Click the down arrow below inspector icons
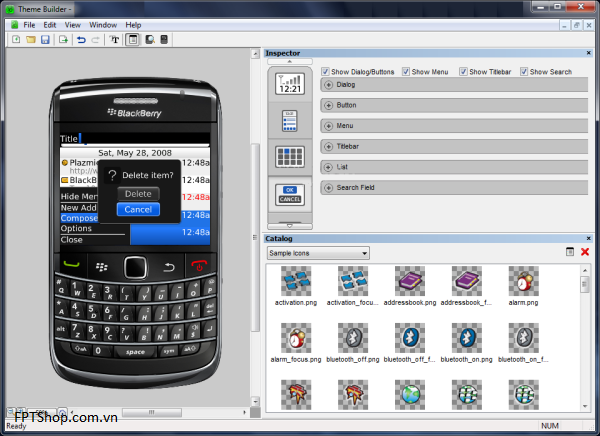 tap(290, 226)
